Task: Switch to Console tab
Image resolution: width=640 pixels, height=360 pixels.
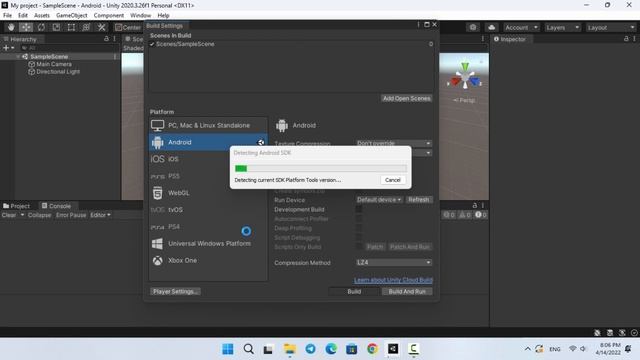Action: [56, 206]
